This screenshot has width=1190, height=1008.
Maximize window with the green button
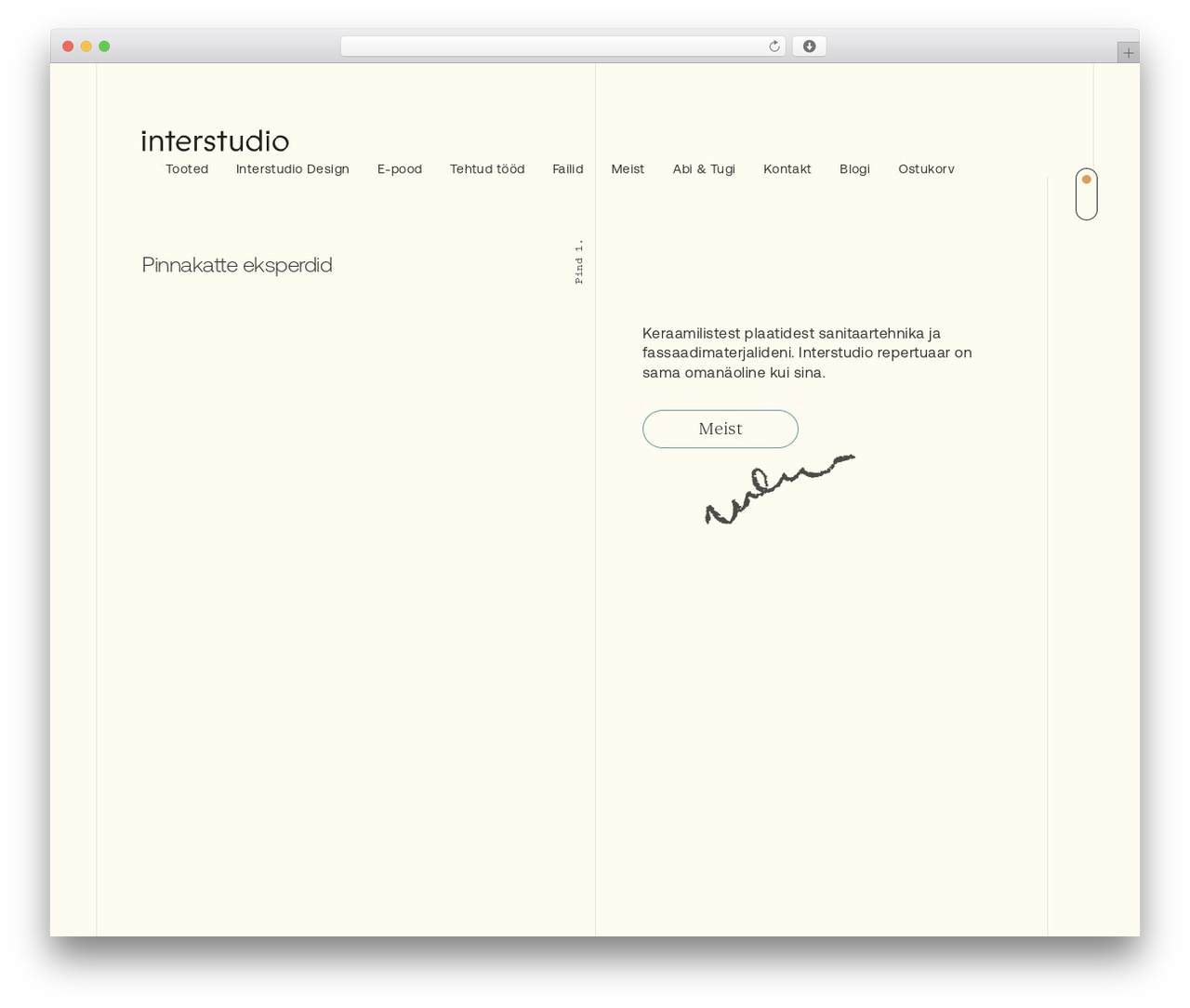tap(104, 46)
